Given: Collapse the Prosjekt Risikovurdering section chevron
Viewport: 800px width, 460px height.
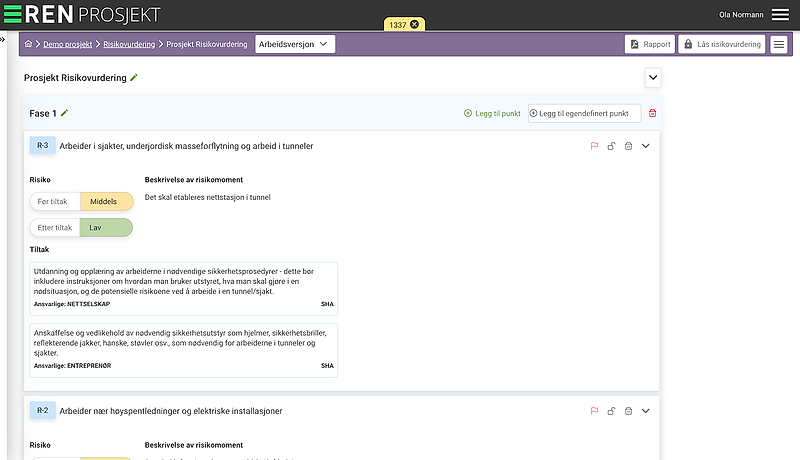Looking at the screenshot, I should 653,78.
